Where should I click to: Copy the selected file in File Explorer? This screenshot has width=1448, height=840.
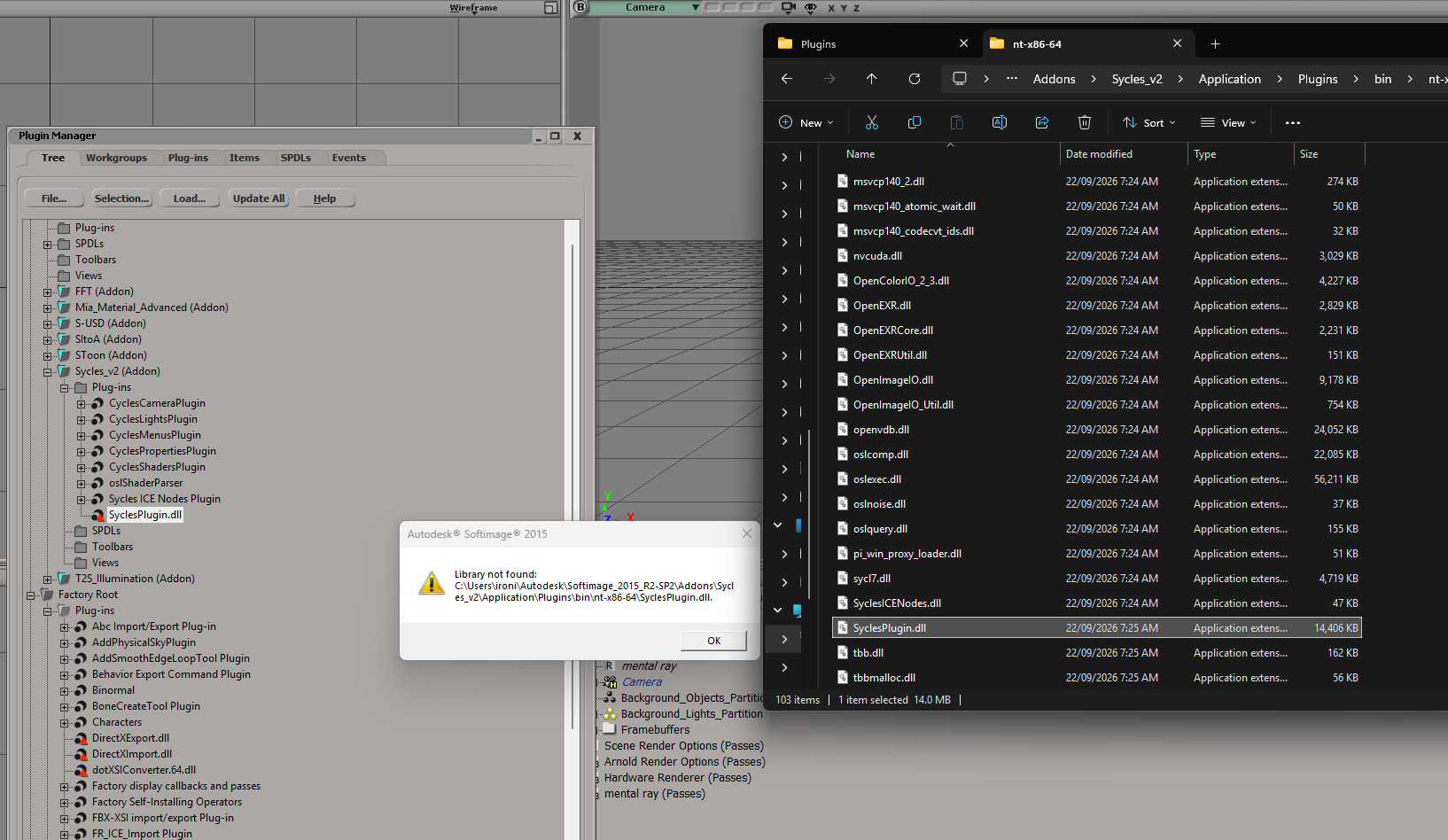click(915, 122)
